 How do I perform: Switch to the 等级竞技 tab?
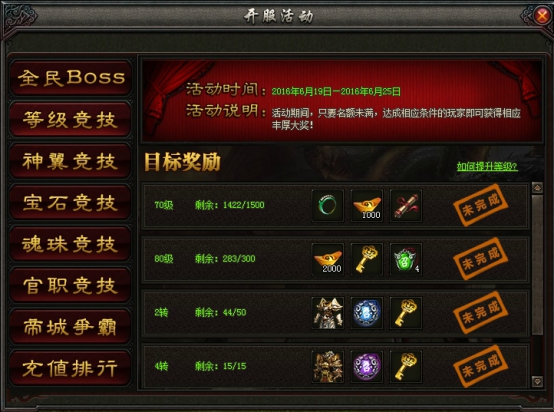pyautogui.click(x=71, y=119)
